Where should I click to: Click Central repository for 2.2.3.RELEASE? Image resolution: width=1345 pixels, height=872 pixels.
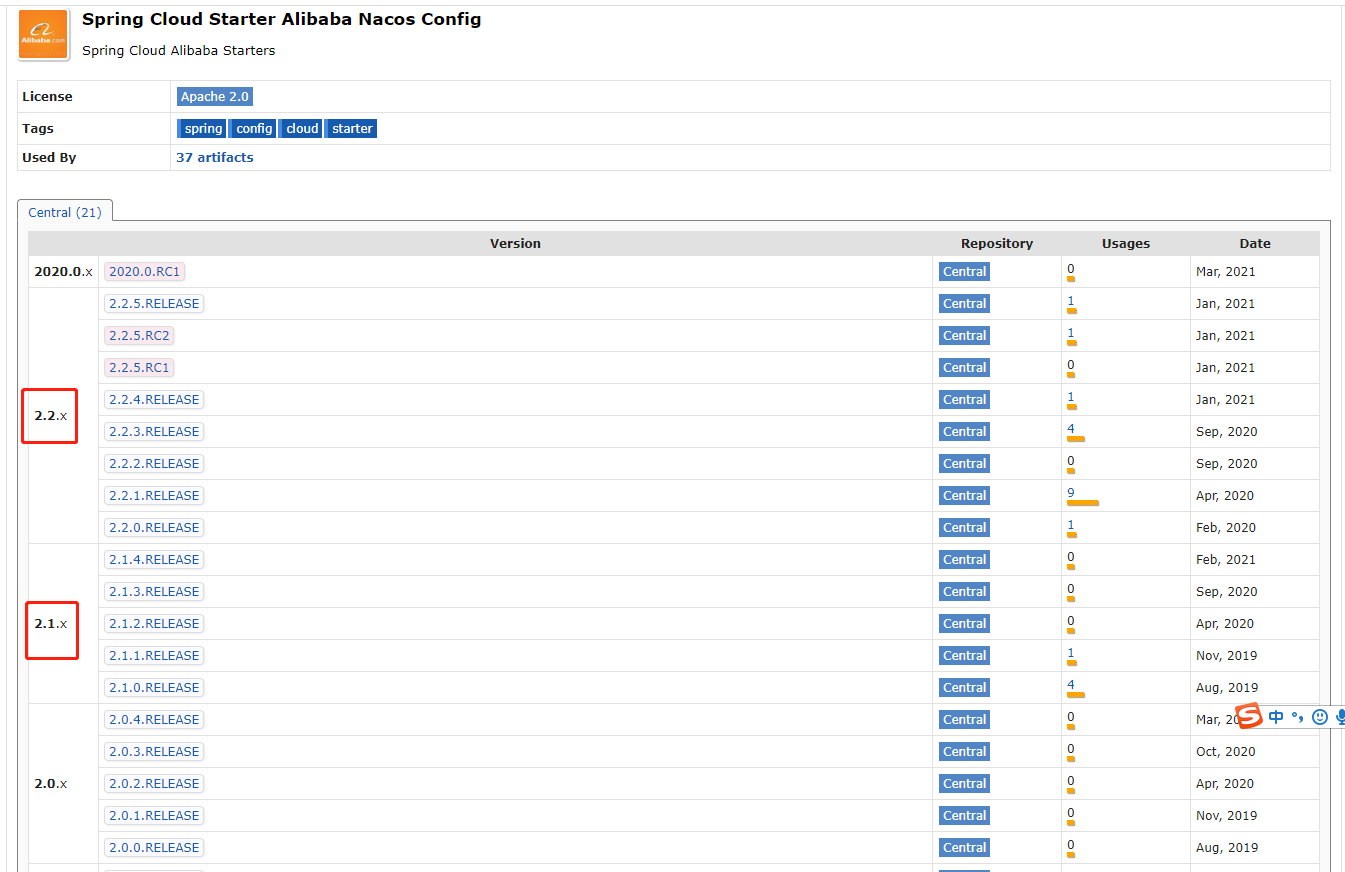tap(964, 432)
